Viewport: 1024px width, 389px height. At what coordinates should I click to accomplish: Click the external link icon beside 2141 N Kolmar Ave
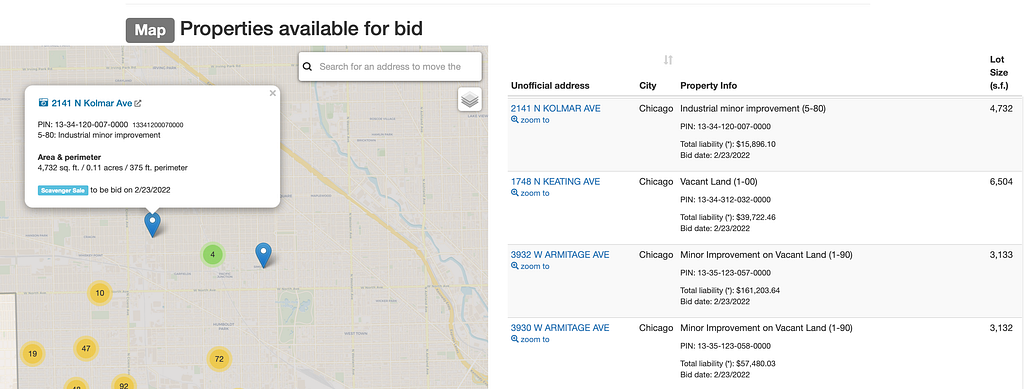coord(138,103)
